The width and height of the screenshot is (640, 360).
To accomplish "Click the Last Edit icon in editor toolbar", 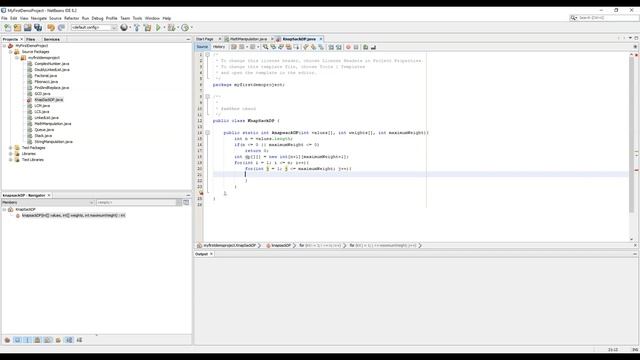I will [234, 47].
